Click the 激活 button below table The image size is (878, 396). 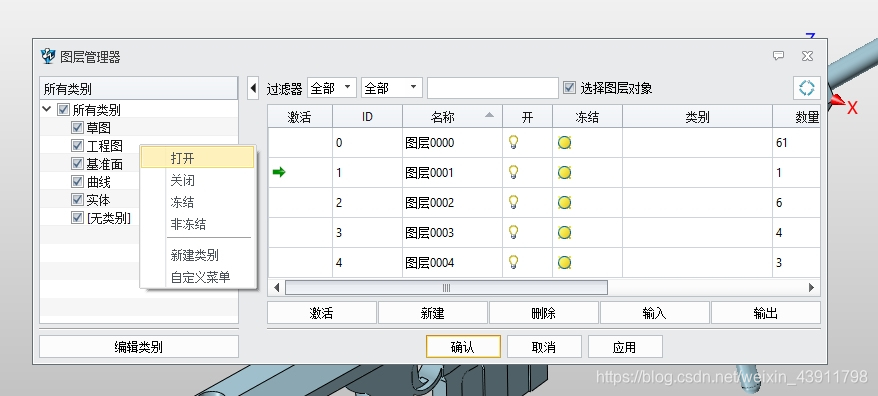point(321,313)
